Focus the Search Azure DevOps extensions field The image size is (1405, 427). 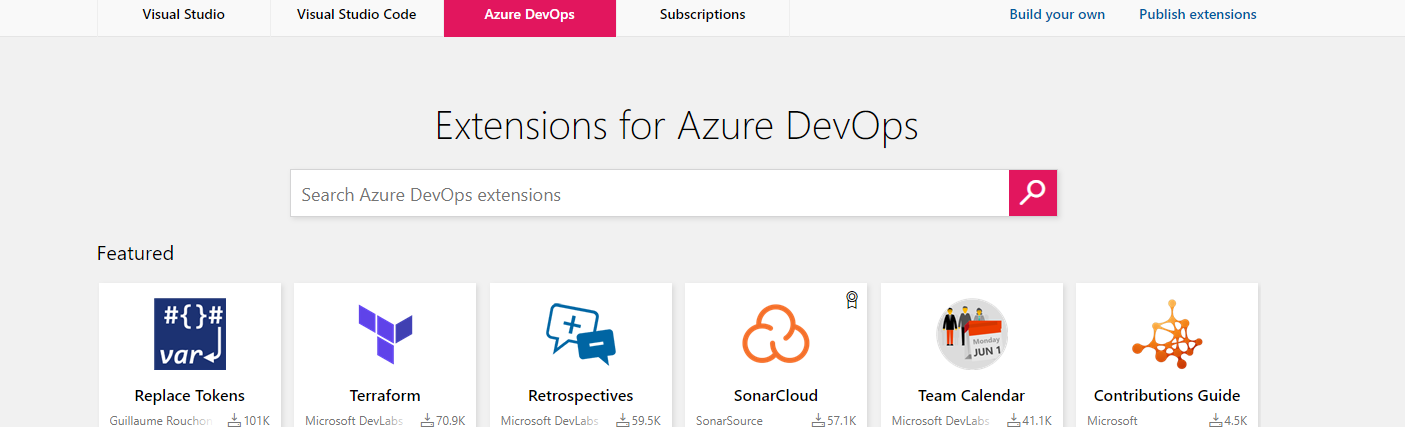pos(650,193)
